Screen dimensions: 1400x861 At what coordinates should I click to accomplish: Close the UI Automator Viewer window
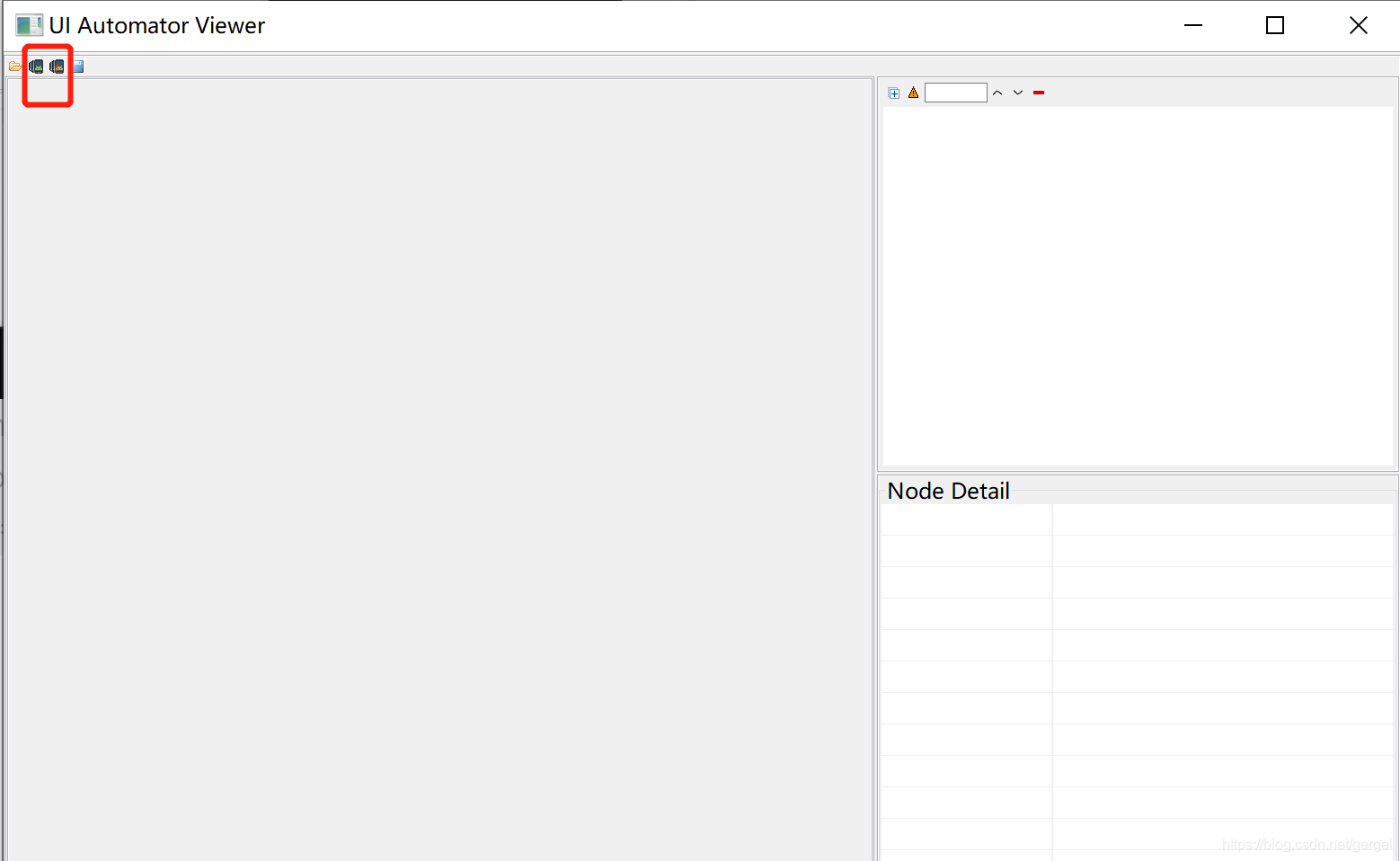(1359, 25)
